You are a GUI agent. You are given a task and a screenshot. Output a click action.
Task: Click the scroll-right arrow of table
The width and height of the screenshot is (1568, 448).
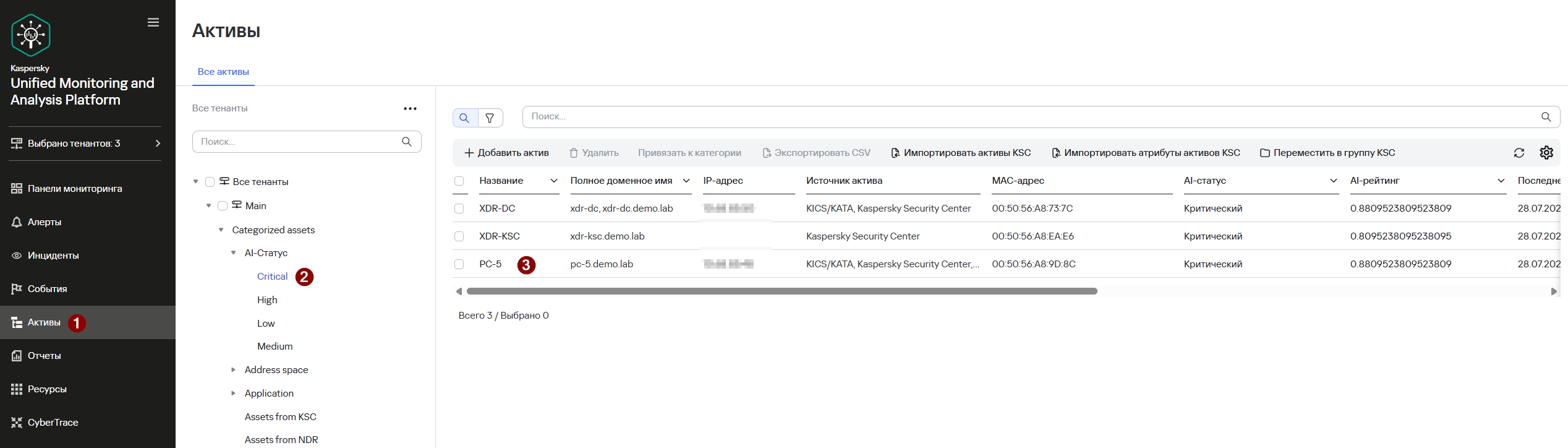tap(1554, 291)
